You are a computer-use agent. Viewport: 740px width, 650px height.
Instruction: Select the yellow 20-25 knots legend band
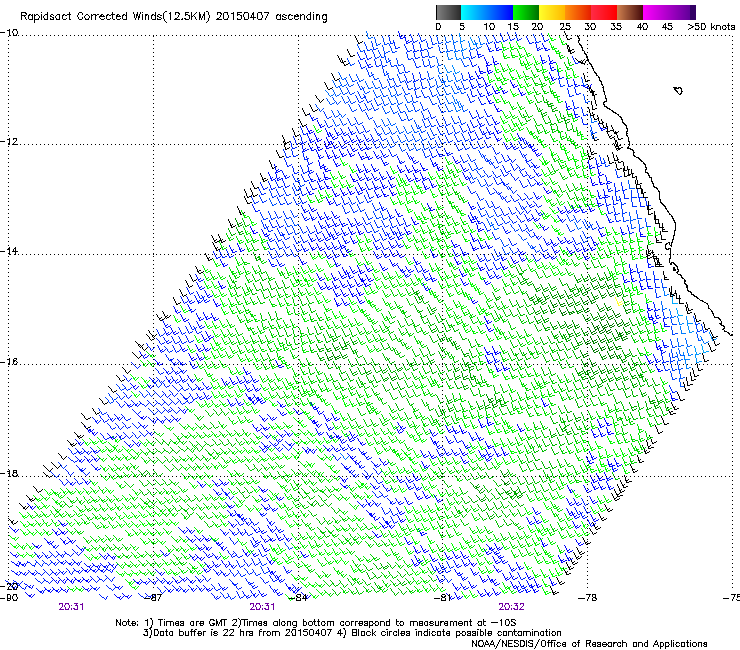[x=552, y=12]
